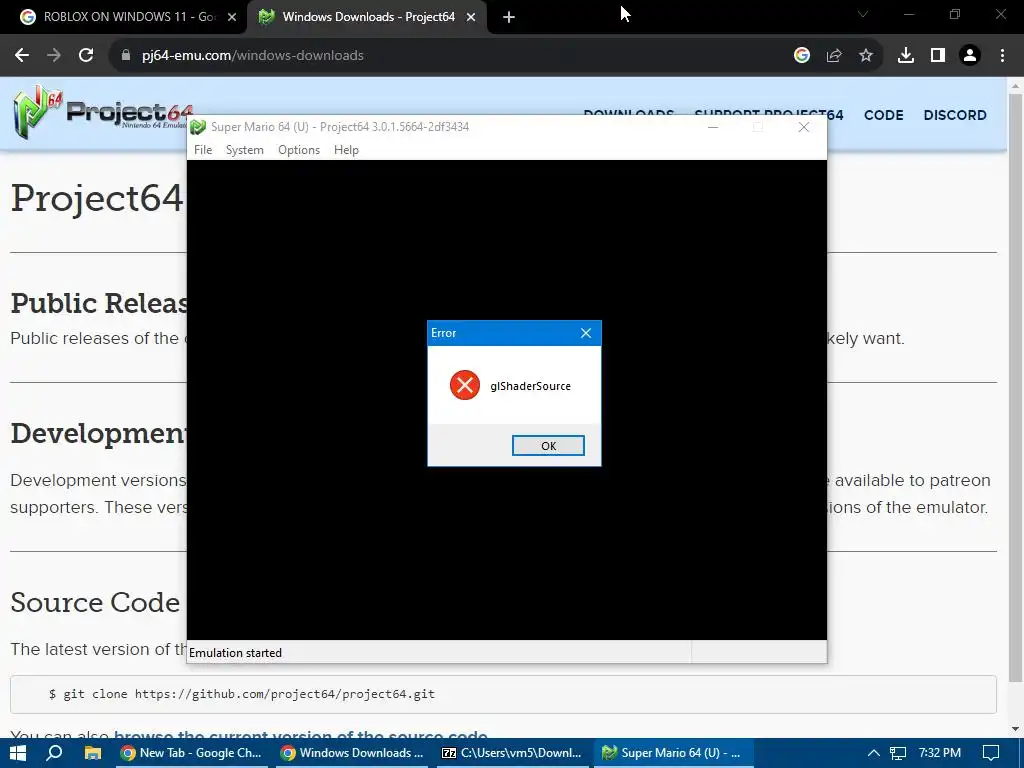Switch to New Tab - Google Chrome taskbar item
The height and width of the screenshot is (768, 1024).
point(192,753)
